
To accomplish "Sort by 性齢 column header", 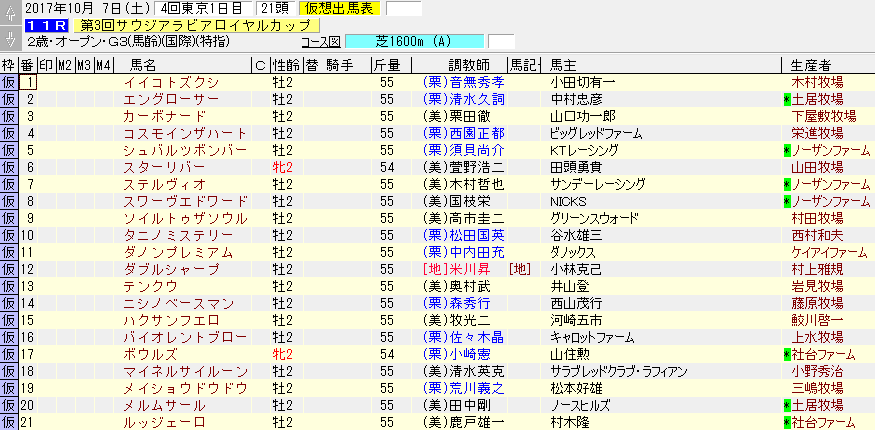I will pyautogui.click(x=286, y=65).
